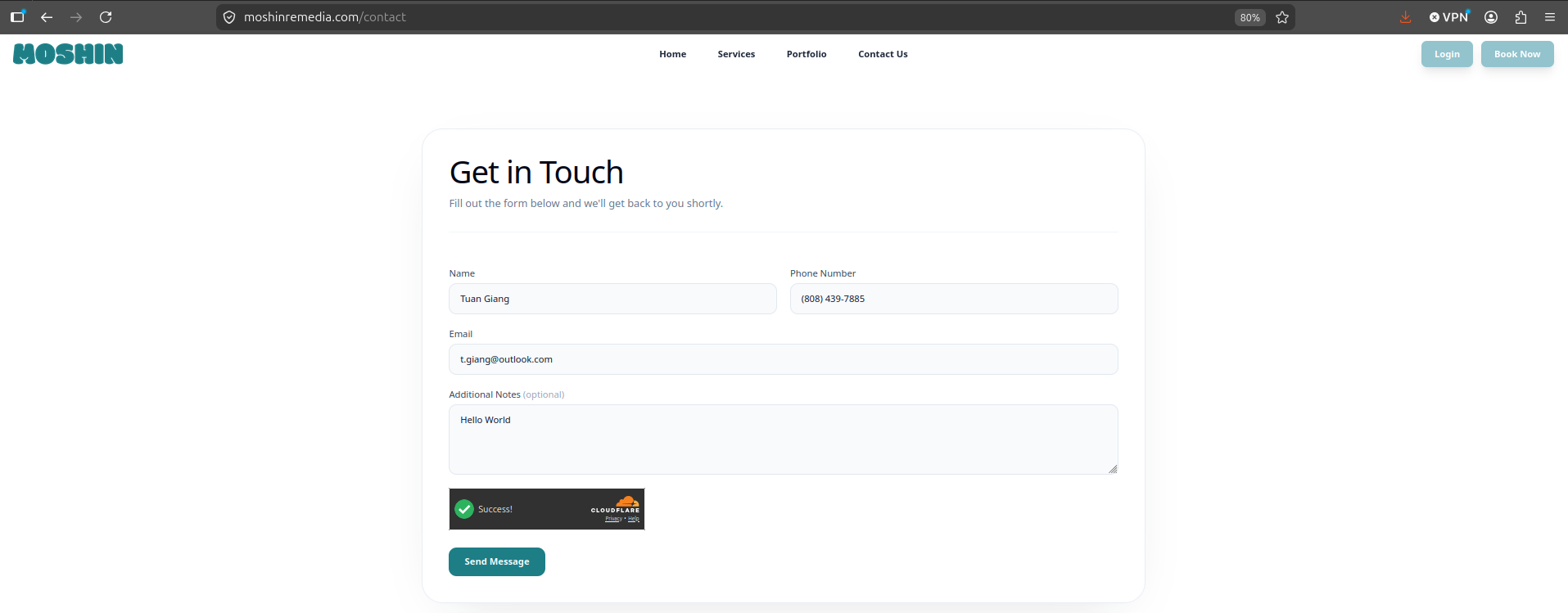Click the 80% zoom indicator
Image resolution: width=1568 pixels, height=613 pixels.
[x=1249, y=17]
